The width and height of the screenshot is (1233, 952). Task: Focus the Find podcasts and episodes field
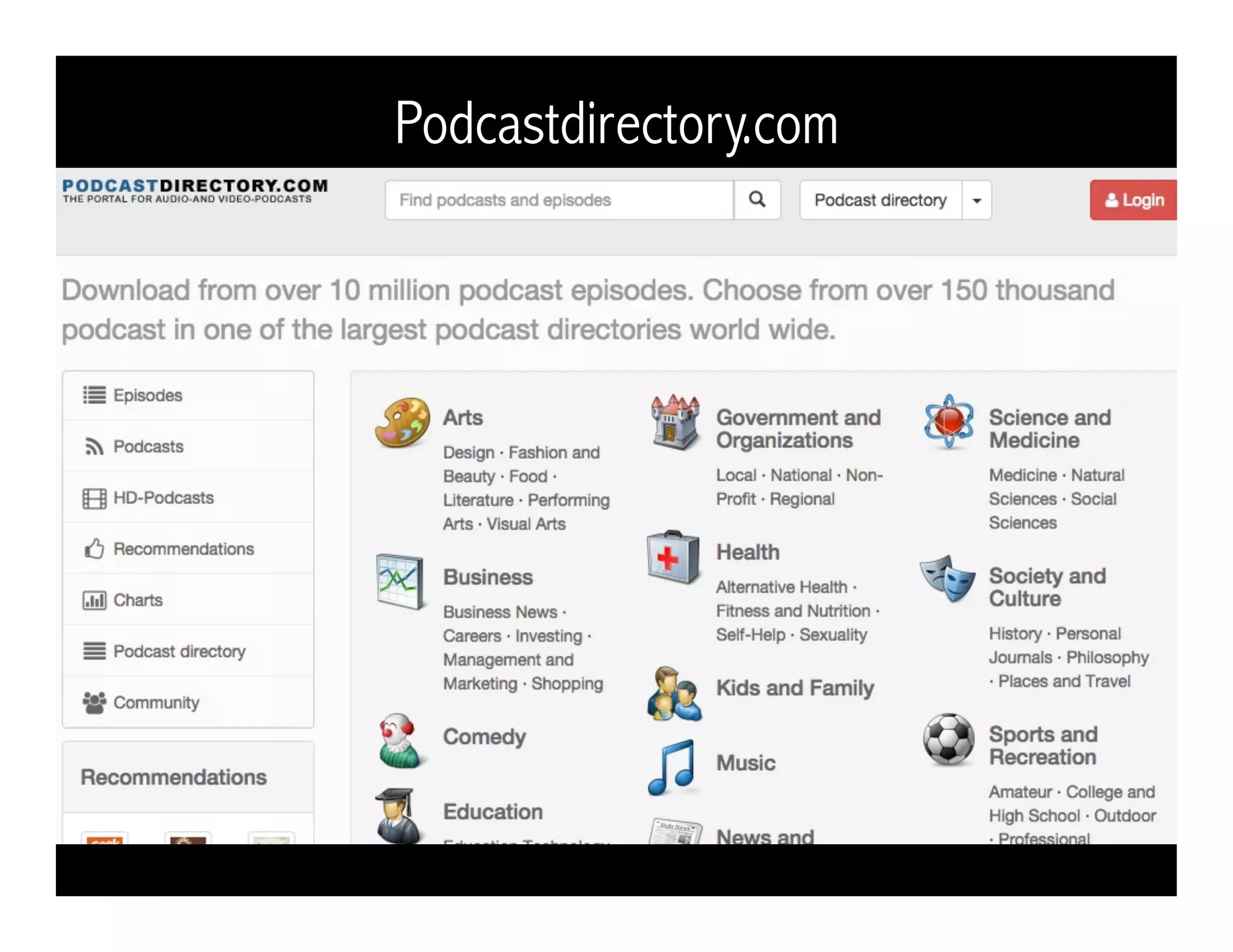point(559,200)
